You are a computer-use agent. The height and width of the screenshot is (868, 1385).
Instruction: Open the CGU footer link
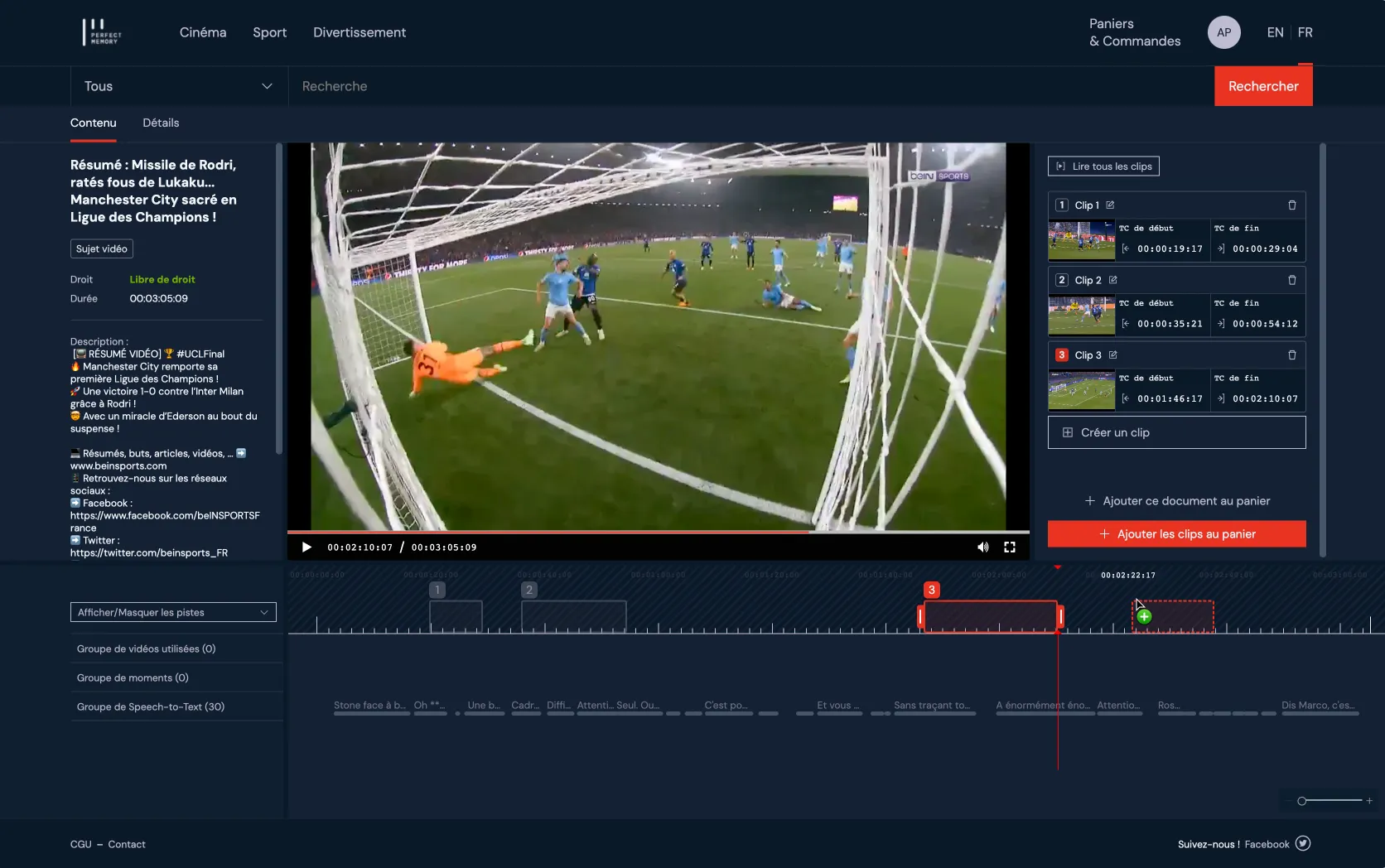pyautogui.click(x=81, y=844)
